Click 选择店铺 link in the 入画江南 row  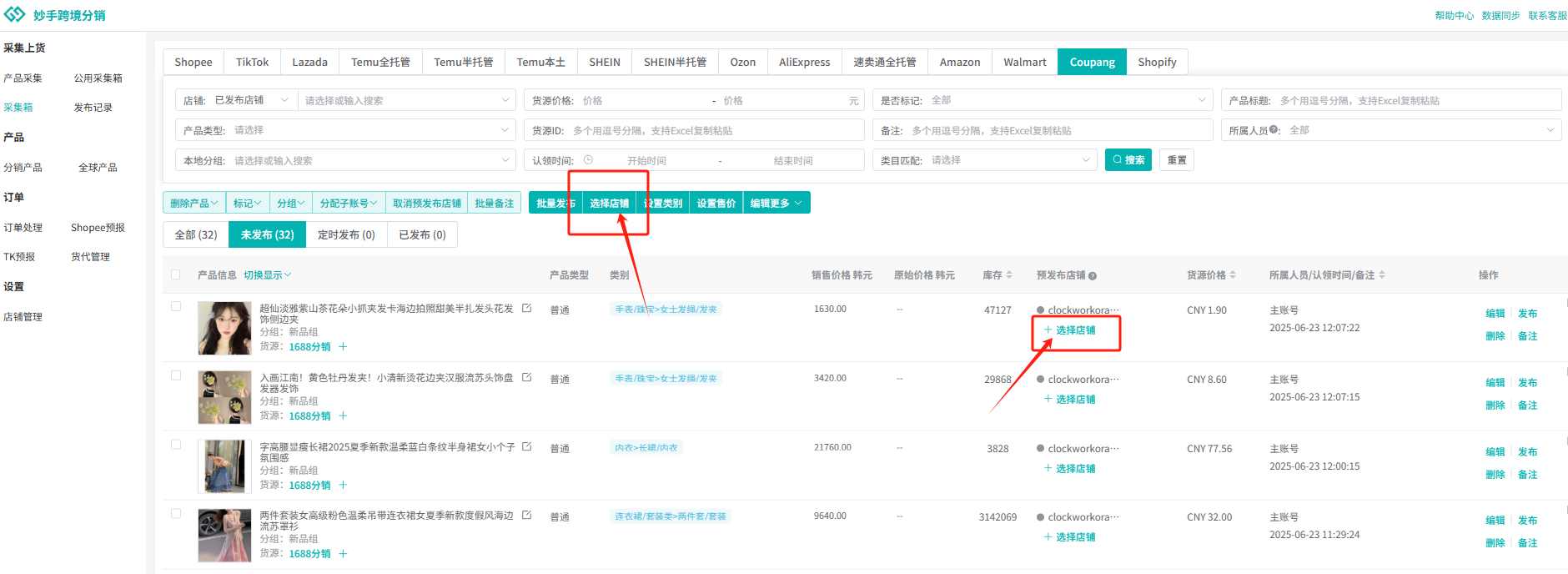pos(1070,400)
